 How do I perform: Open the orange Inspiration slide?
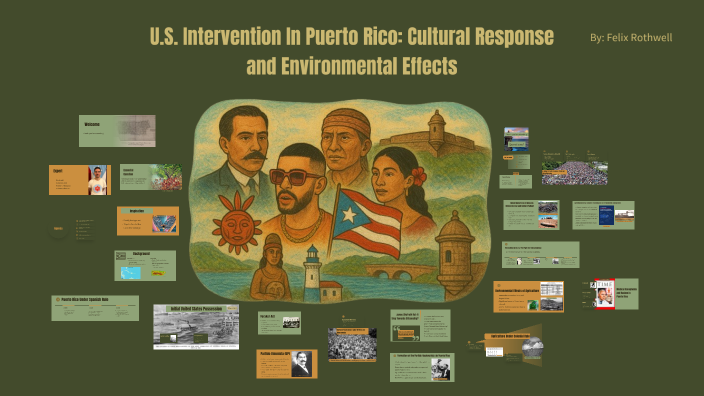pos(148,221)
